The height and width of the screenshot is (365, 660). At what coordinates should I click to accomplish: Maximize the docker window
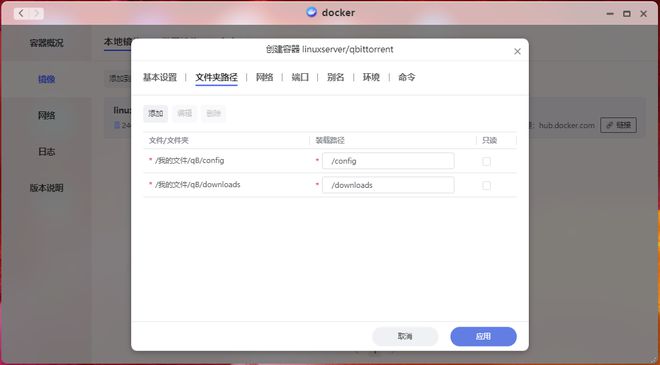[x=627, y=13]
